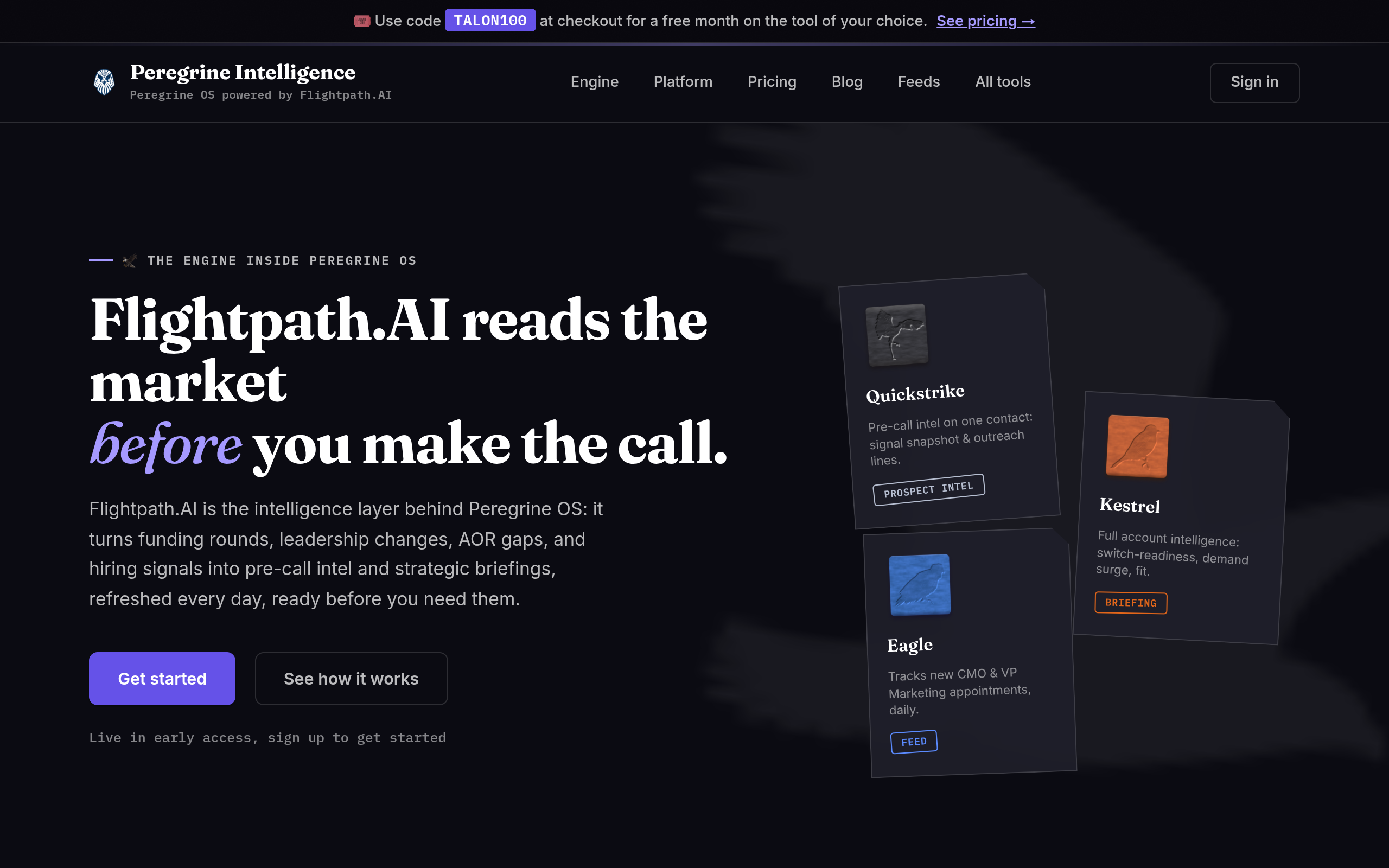Click Kestrel description 'Full account intelligence'
The width and height of the screenshot is (1389, 868).
[x=1172, y=553]
